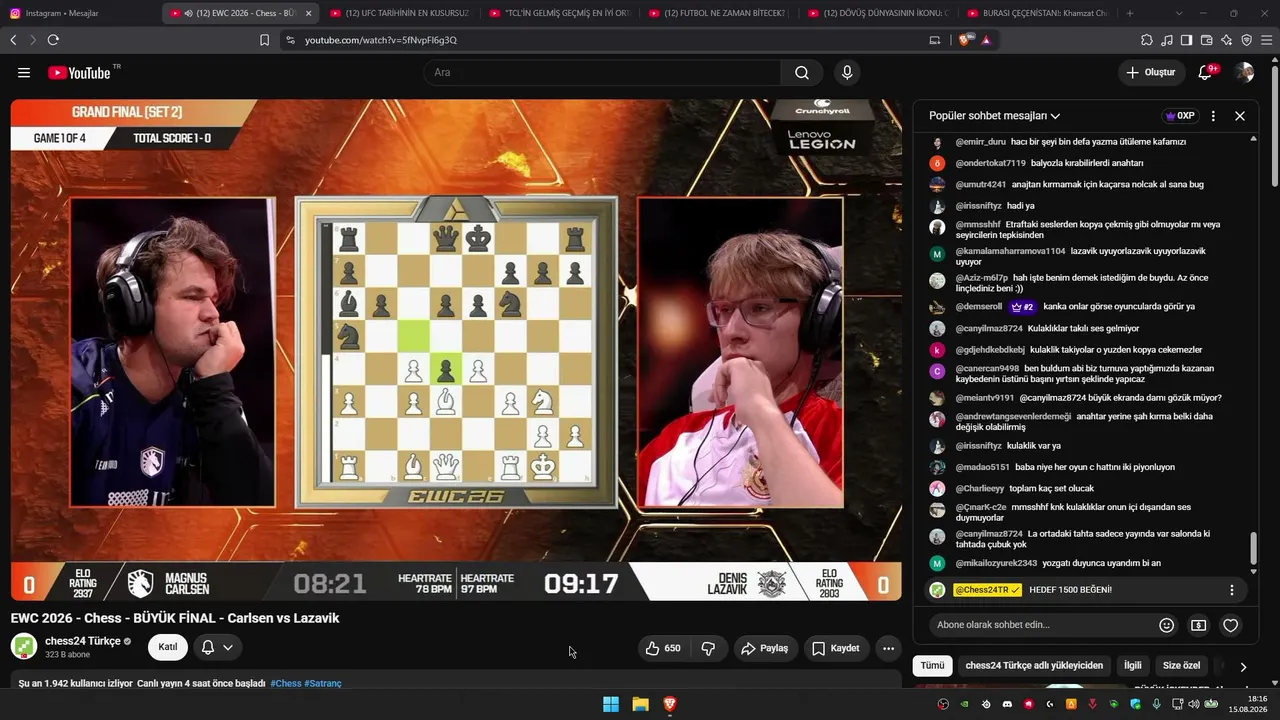
Task: Select the chess24 Türkçe adlı yükleyiciden chip
Action: pos(1034,666)
